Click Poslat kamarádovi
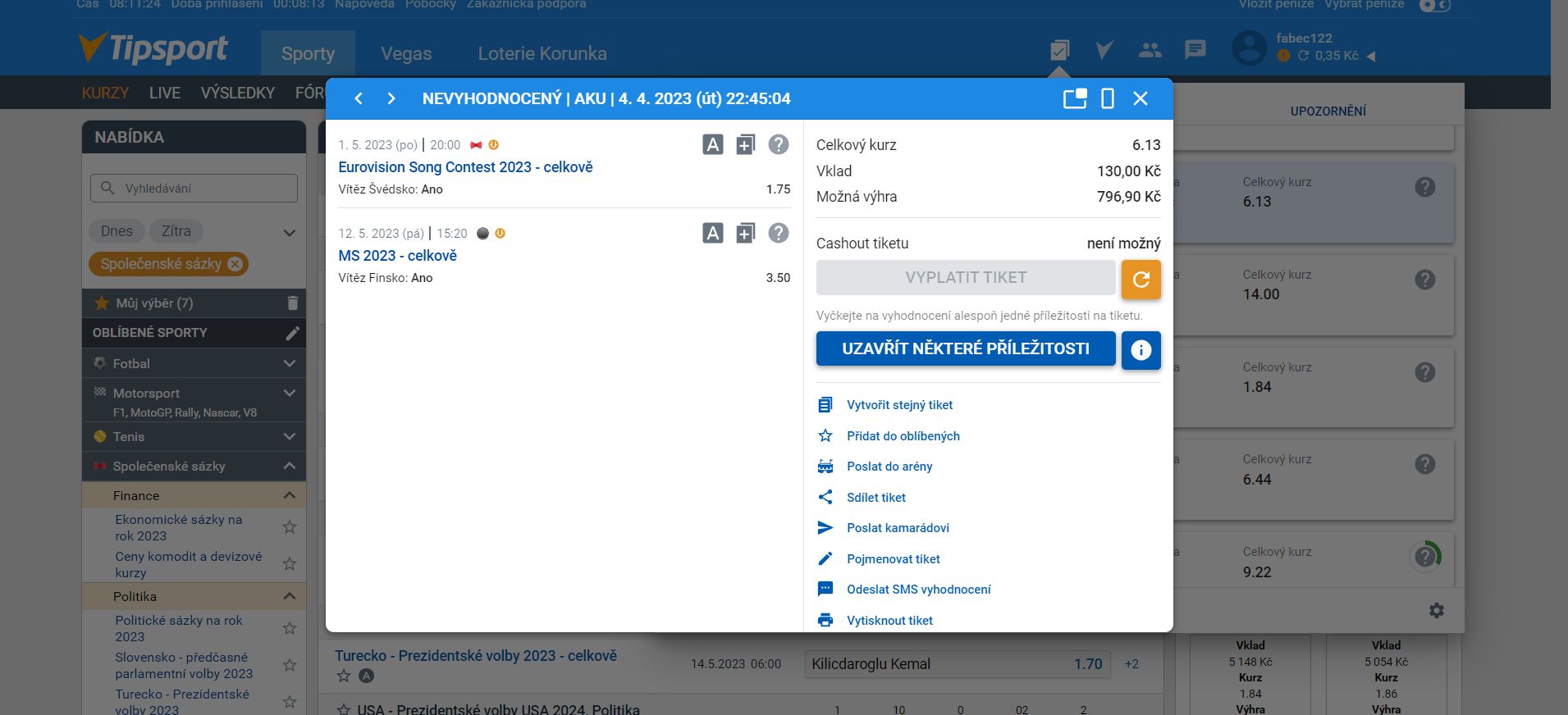The image size is (1568, 715). pyautogui.click(x=898, y=528)
